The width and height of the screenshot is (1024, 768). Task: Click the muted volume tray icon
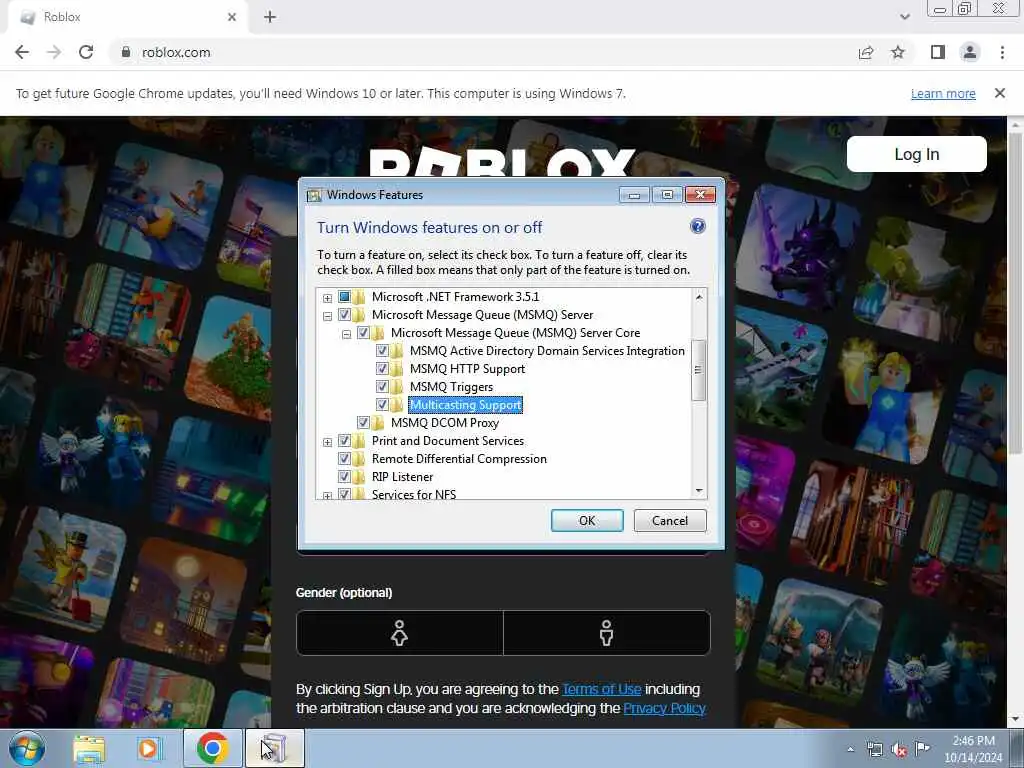(x=899, y=749)
